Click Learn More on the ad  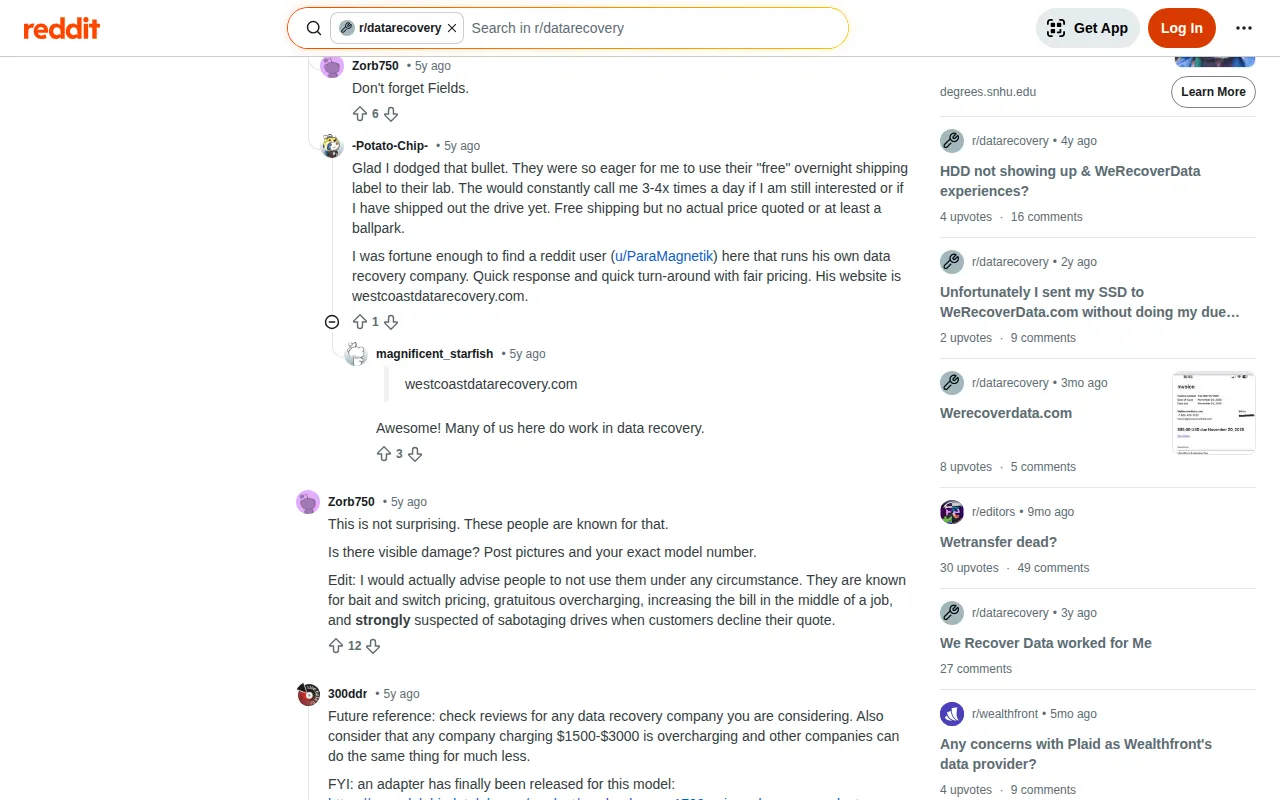click(1212, 92)
